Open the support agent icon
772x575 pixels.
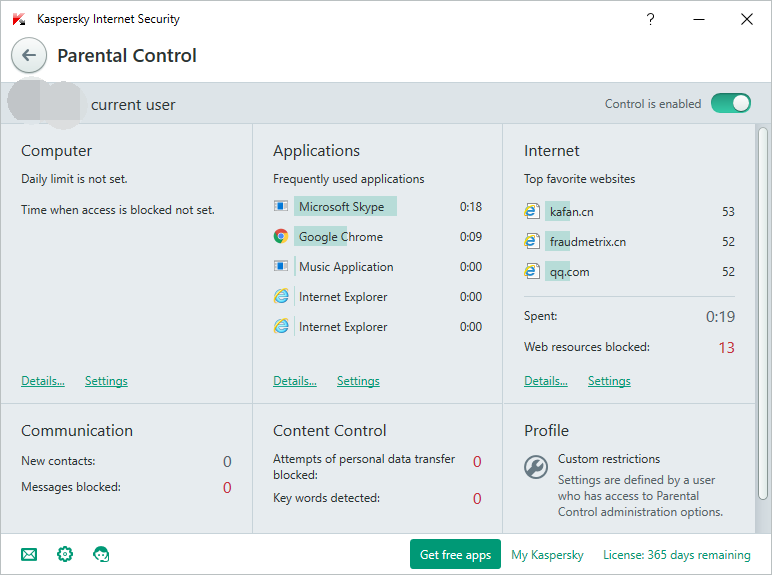pyautogui.click(x=101, y=554)
